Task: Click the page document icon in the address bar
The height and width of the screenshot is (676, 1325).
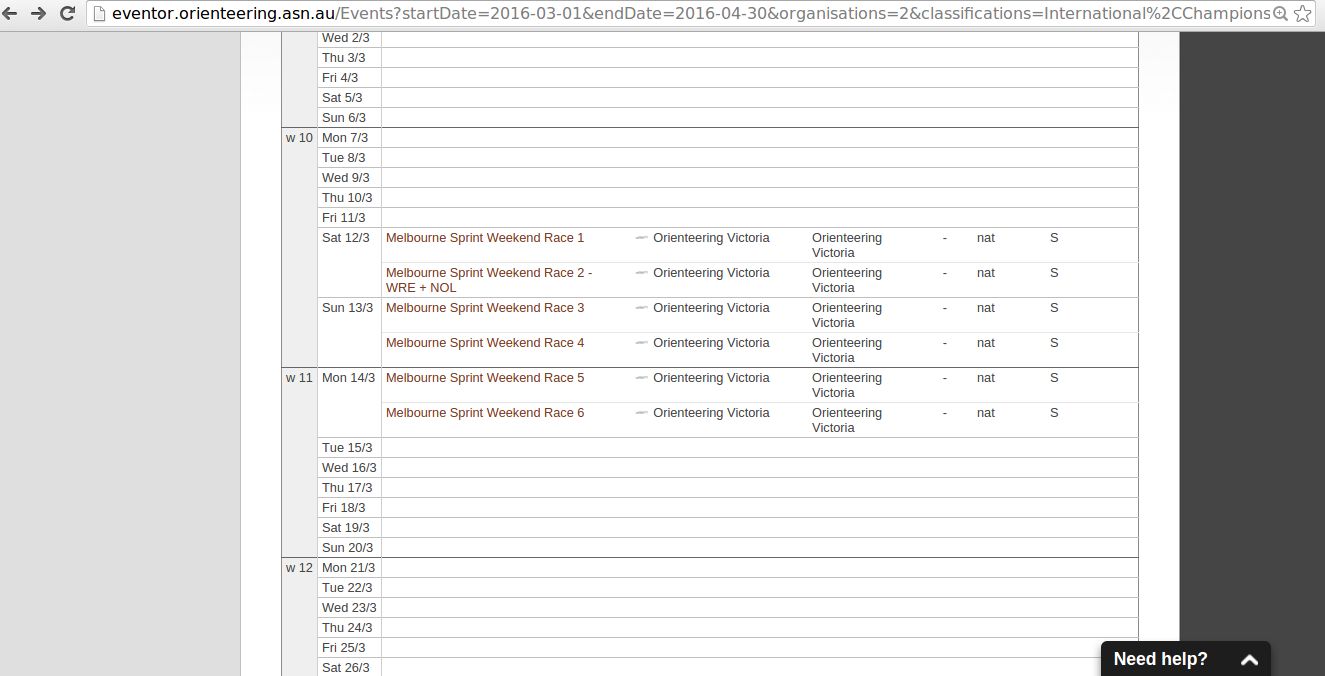Action: (99, 14)
